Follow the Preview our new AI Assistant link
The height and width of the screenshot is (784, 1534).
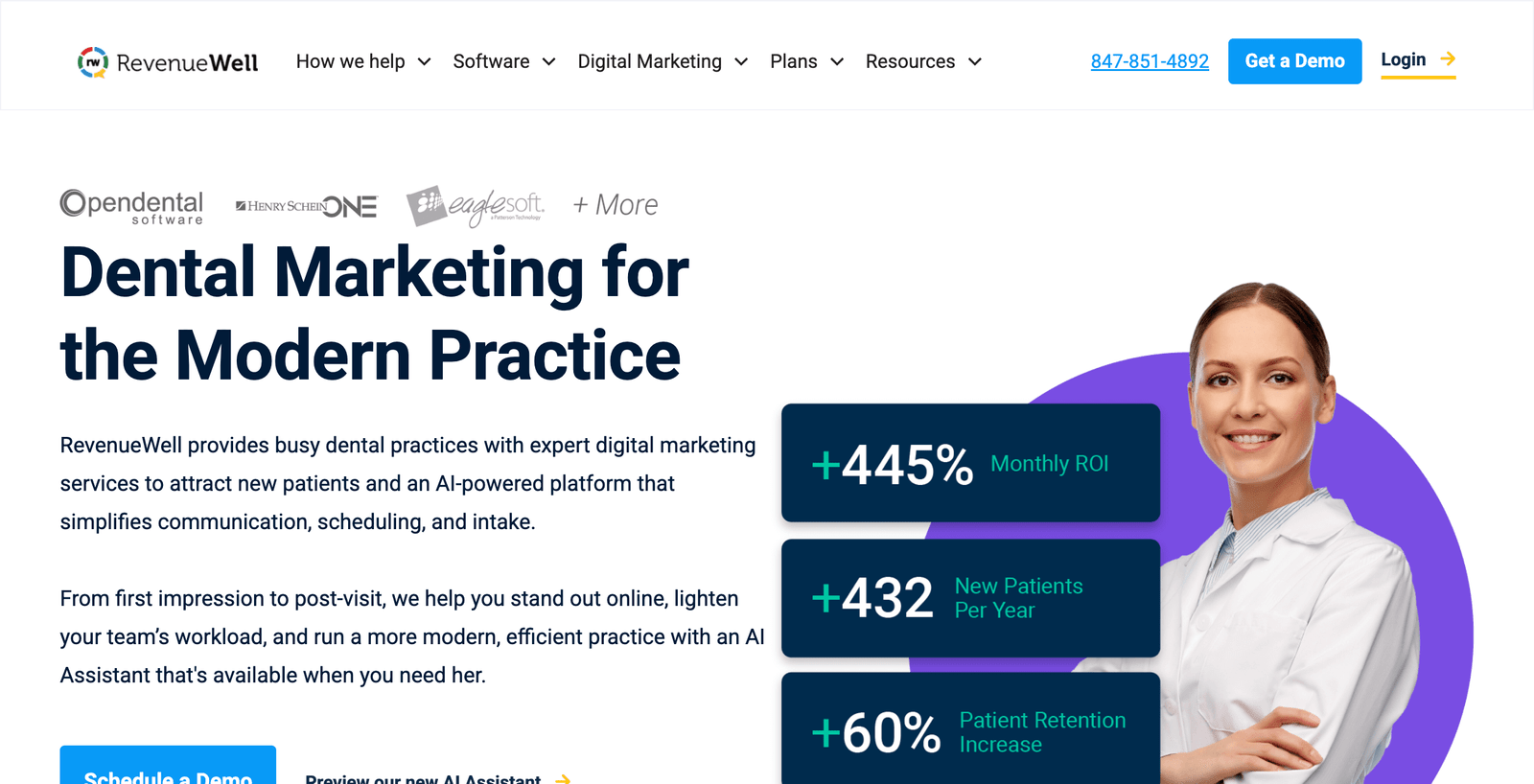point(423,778)
